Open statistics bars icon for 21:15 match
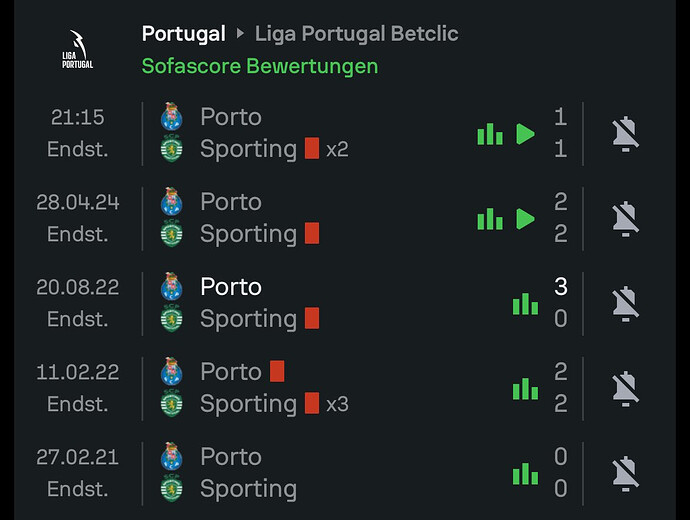Screen dimensions: 690x520 (x=490, y=134)
